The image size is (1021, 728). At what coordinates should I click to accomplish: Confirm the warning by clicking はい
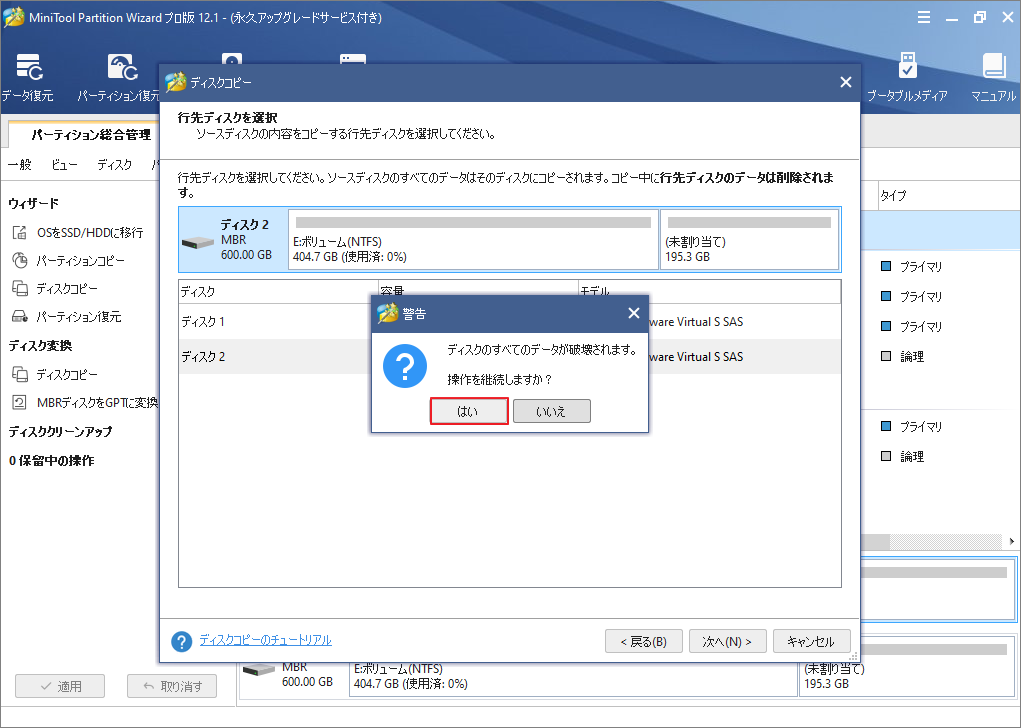tap(469, 410)
